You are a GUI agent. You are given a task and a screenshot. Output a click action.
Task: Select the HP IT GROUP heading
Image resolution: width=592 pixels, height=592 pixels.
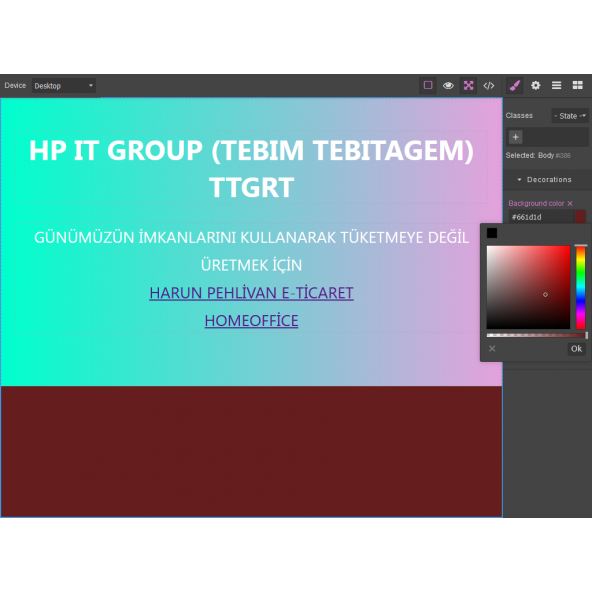click(251, 168)
